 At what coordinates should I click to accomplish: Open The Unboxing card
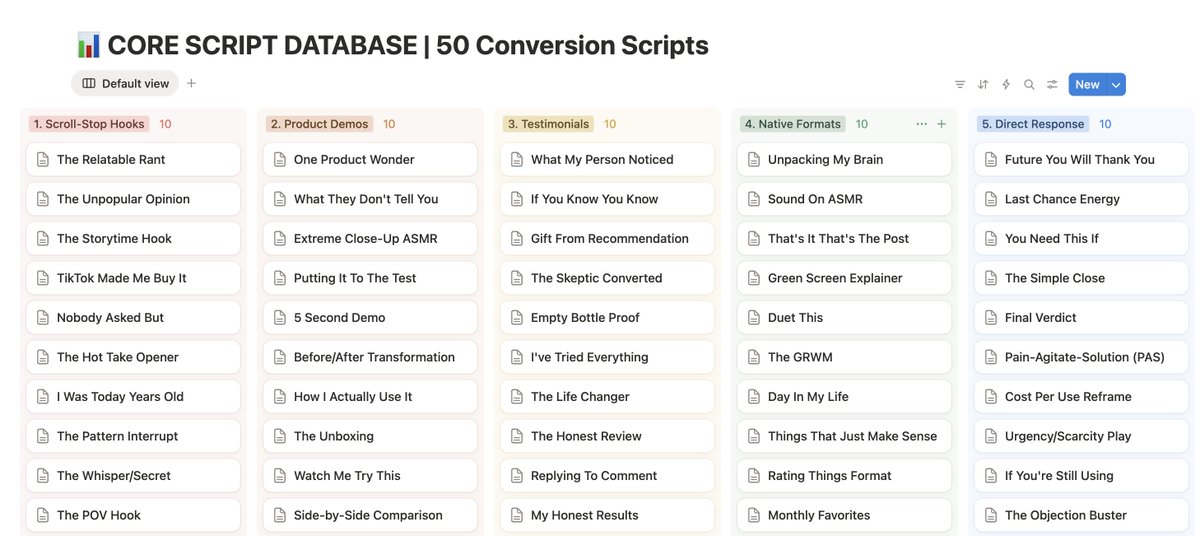coord(370,437)
